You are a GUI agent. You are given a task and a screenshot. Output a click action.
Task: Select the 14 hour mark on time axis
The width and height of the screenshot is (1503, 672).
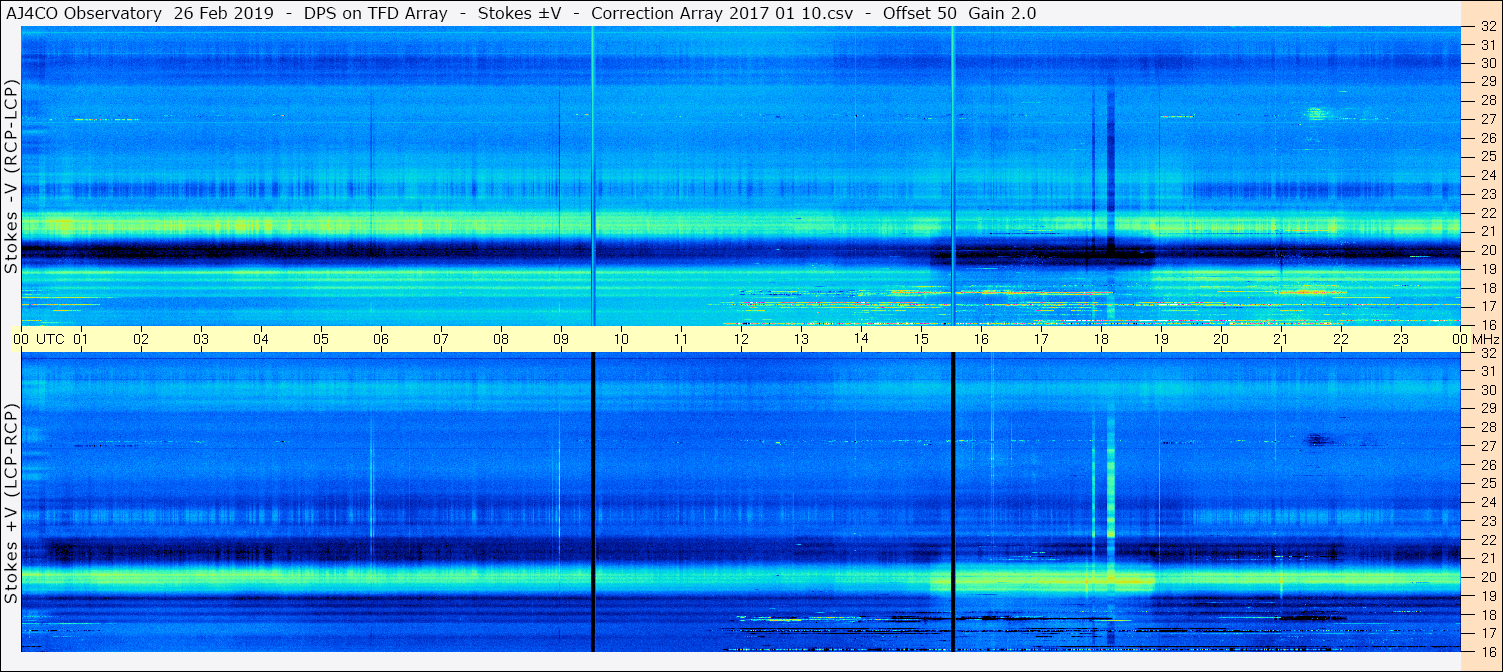(861, 339)
